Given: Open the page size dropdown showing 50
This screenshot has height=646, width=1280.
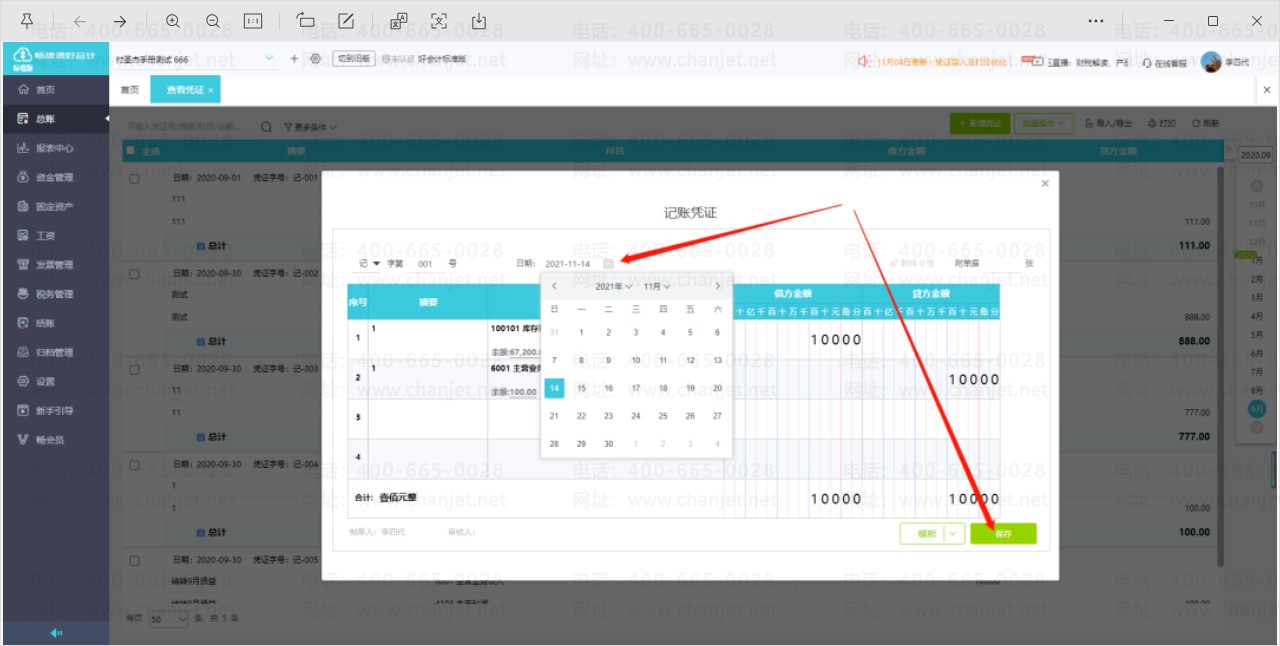Looking at the screenshot, I should (x=168, y=619).
